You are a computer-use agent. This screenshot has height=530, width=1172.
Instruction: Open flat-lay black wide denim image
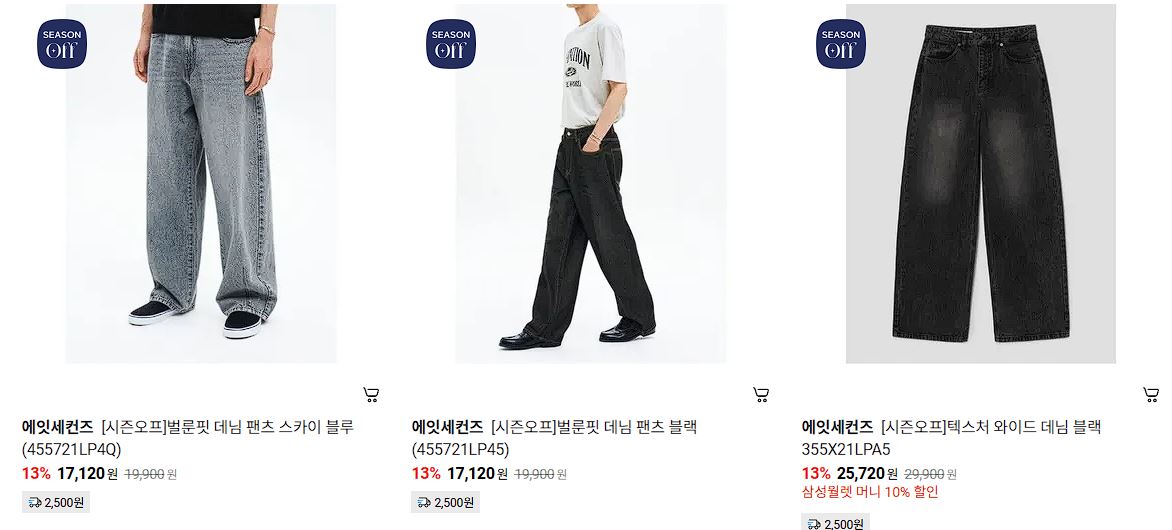click(x=981, y=183)
